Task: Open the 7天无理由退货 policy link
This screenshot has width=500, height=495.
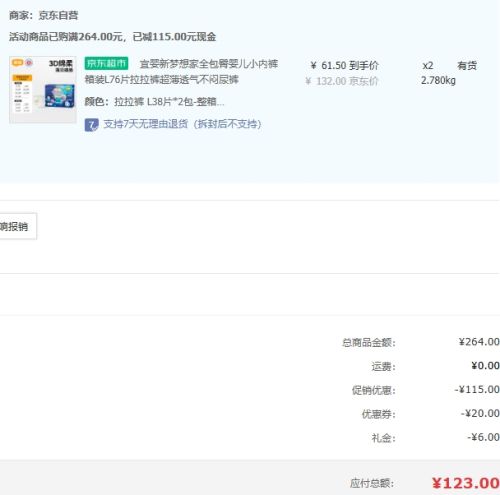Action: pyautogui.click(x=182, y=124)
